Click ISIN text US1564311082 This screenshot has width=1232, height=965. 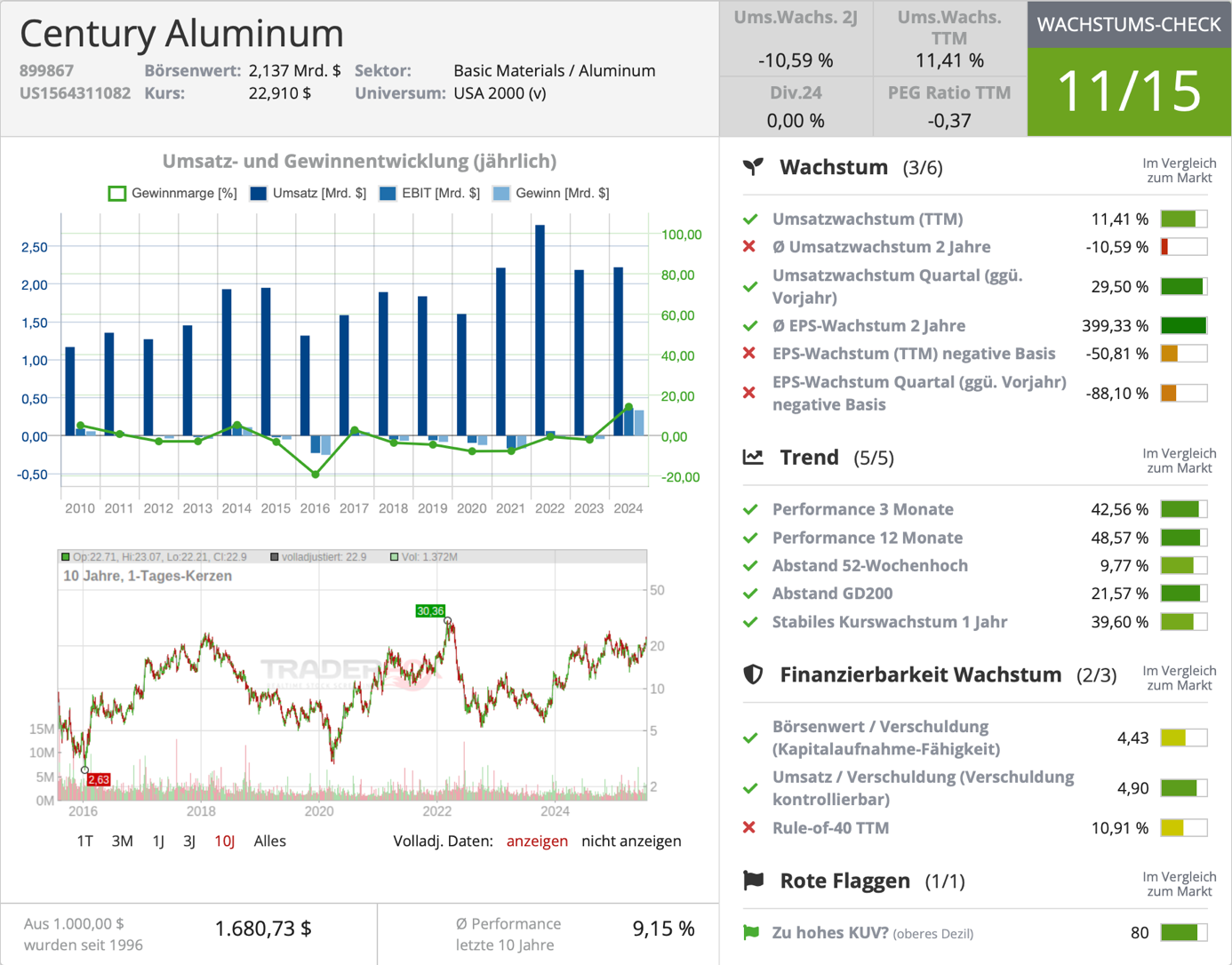pos(75,93)
